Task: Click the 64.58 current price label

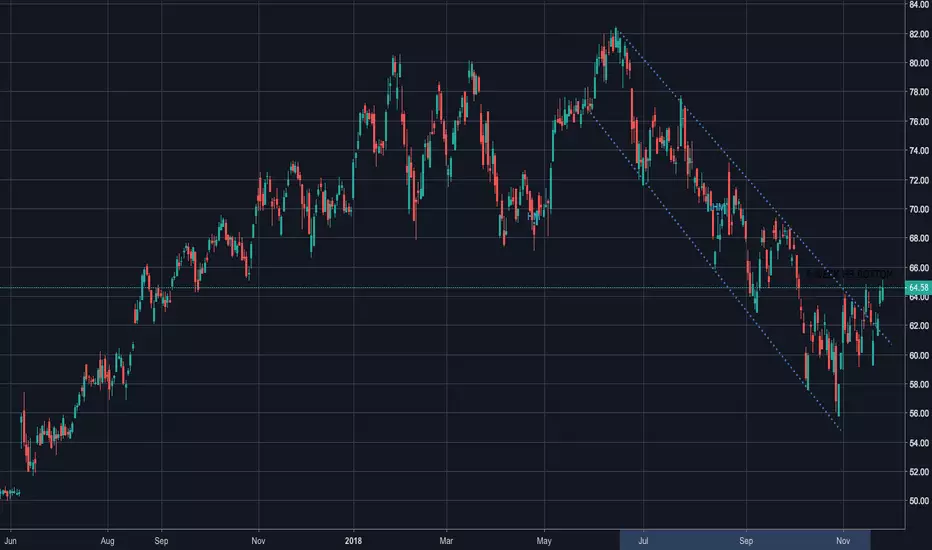Action: 918,288
